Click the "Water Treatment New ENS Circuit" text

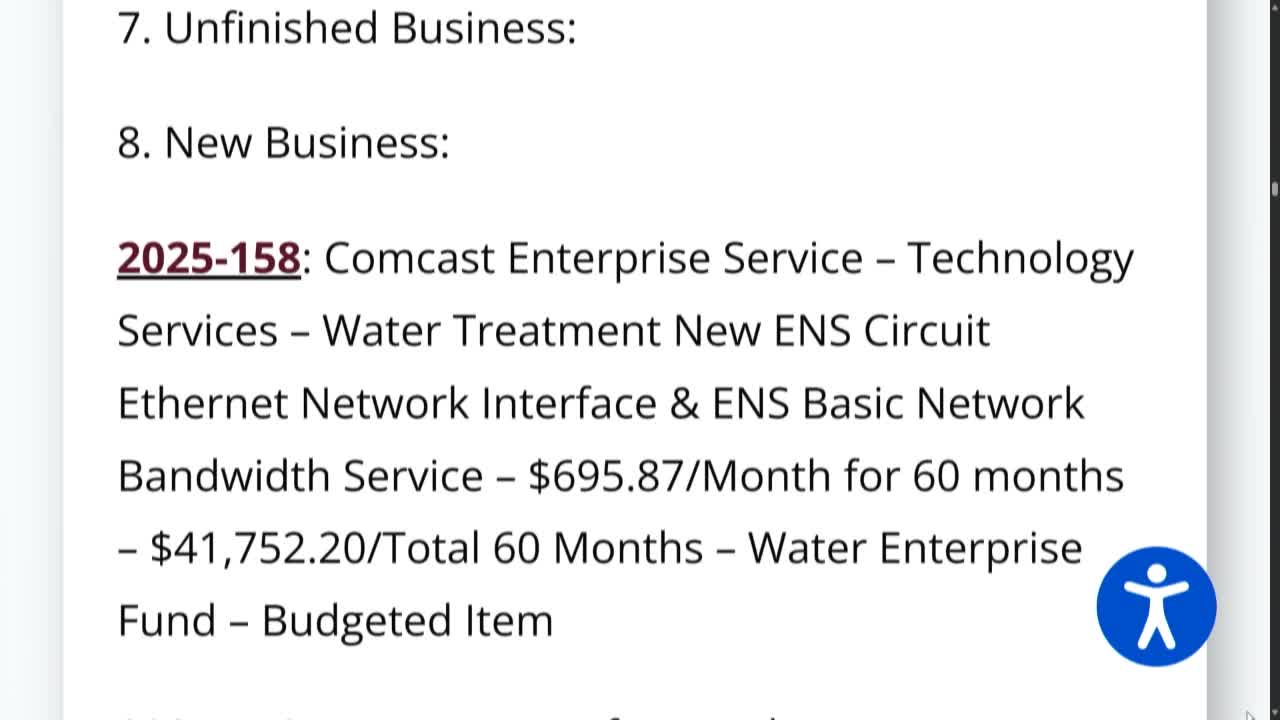[655, 331]
